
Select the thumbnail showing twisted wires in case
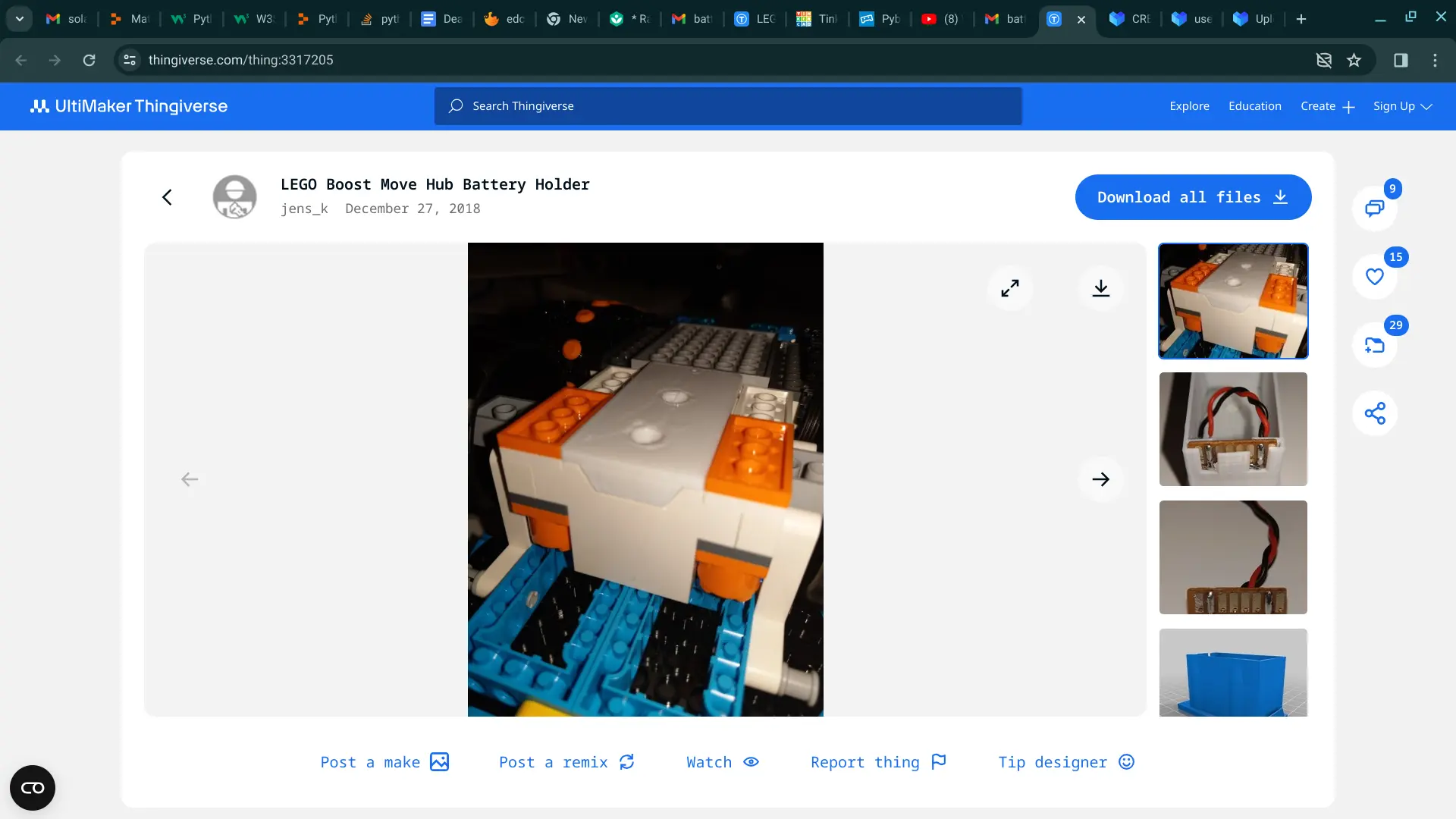pos(1233,429)
